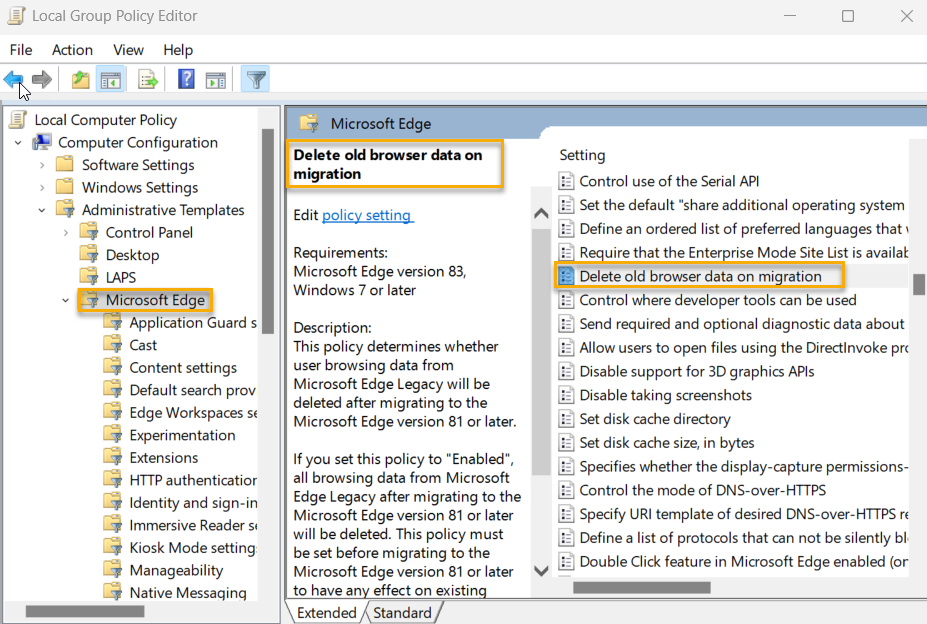Screen dimensions: 927x624
Task: Open the View menu
Action: pos(128,50)
